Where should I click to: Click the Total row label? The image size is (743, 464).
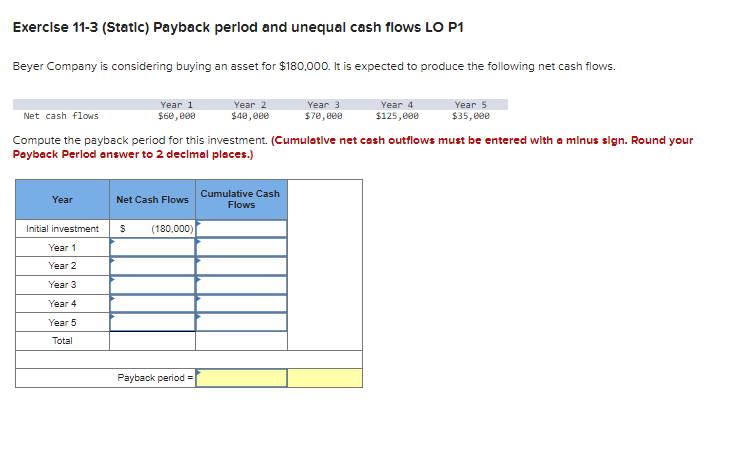pos(62,340)
